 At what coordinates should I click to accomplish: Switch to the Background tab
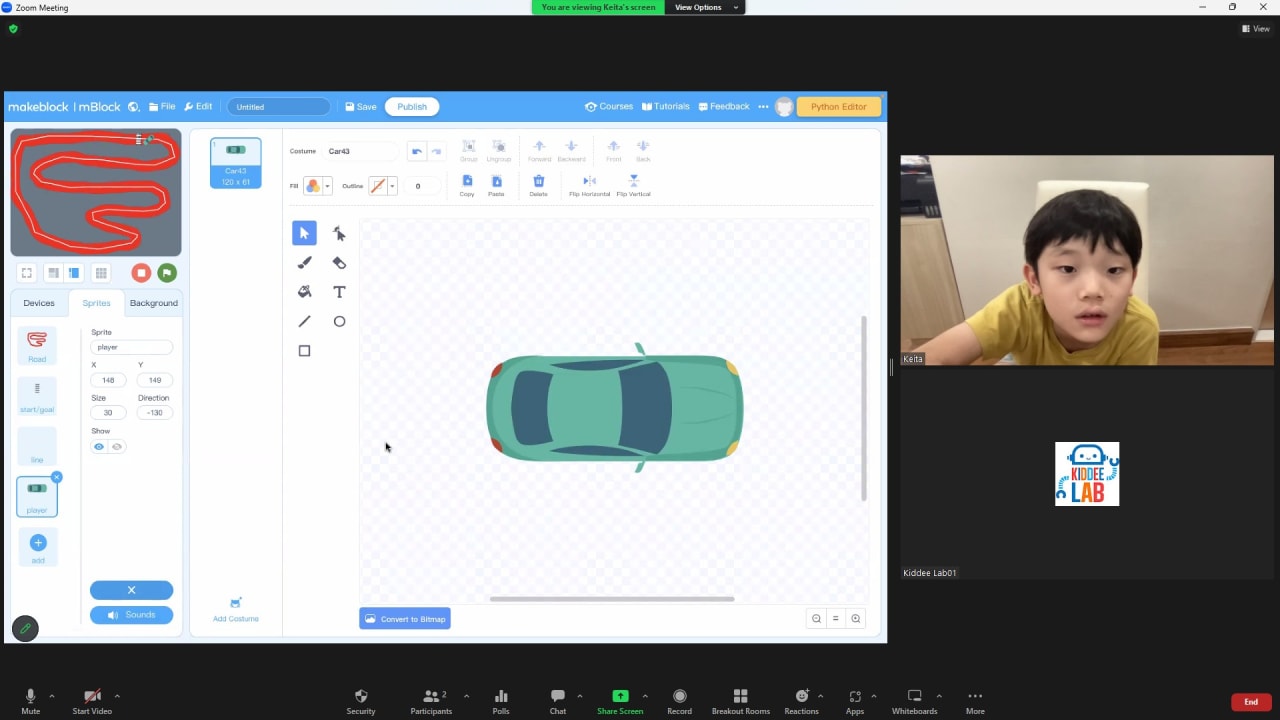pyautogui.click(x=154, y=303)
